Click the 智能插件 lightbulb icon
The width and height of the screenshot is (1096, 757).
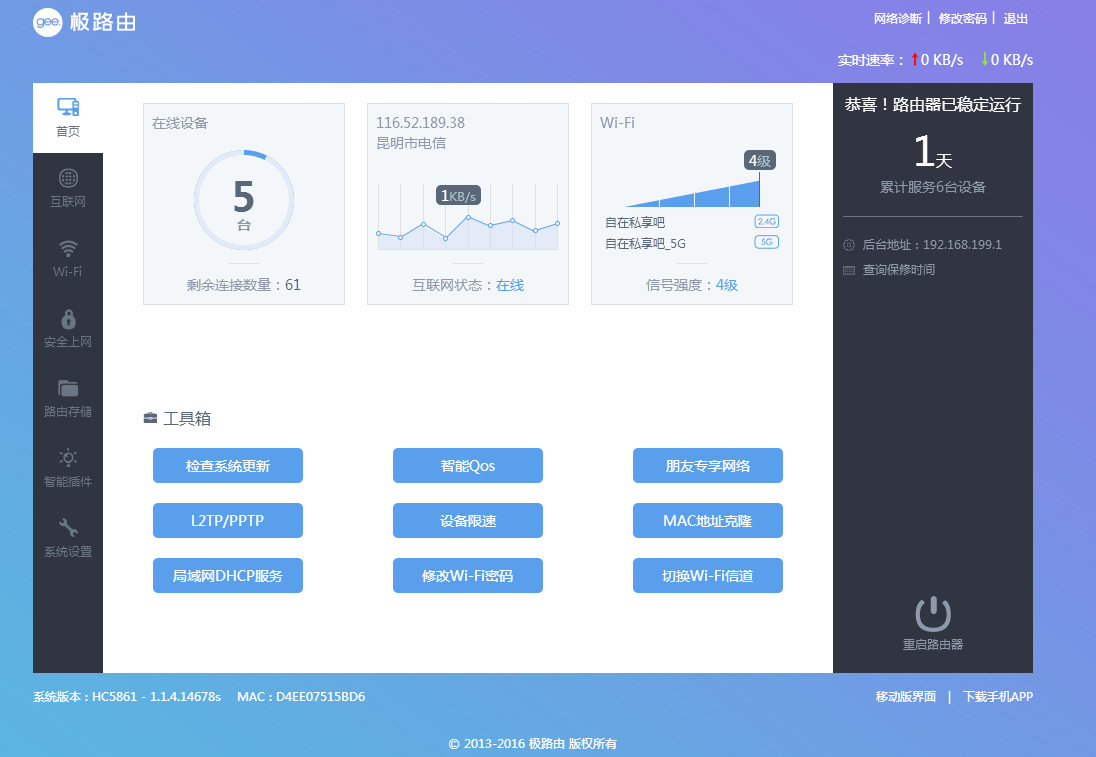click(x=68, y=459)
